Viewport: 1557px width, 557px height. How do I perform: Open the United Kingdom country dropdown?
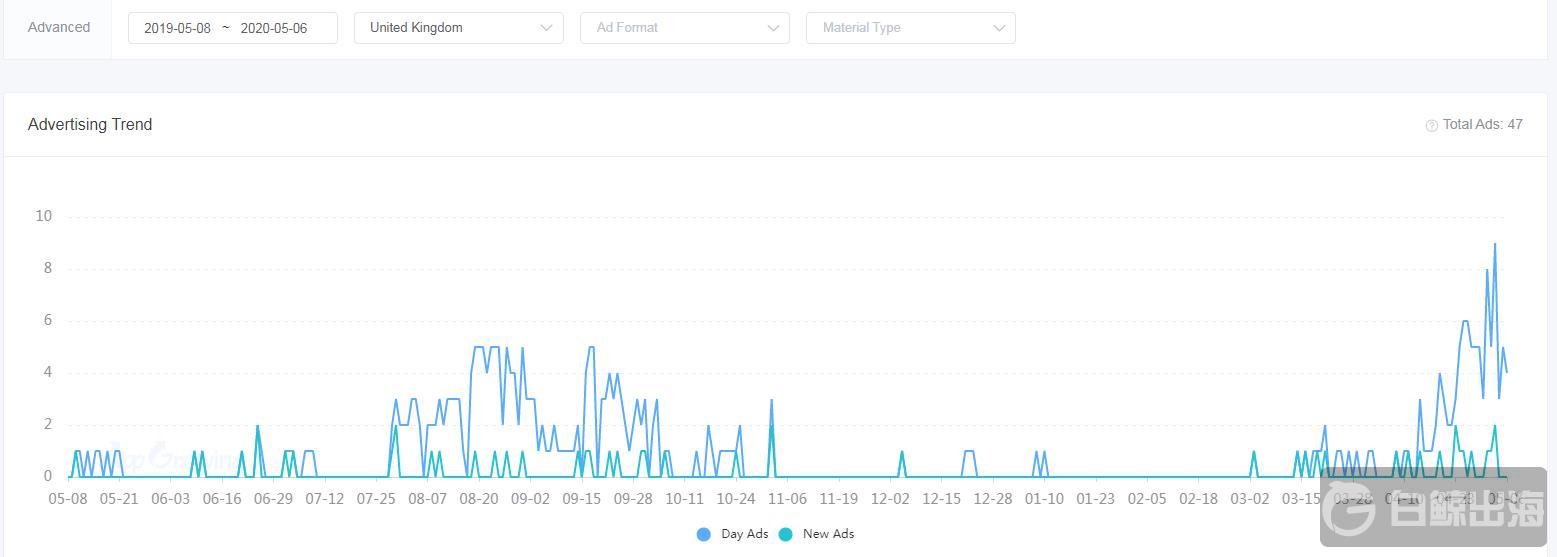[458, 28]
